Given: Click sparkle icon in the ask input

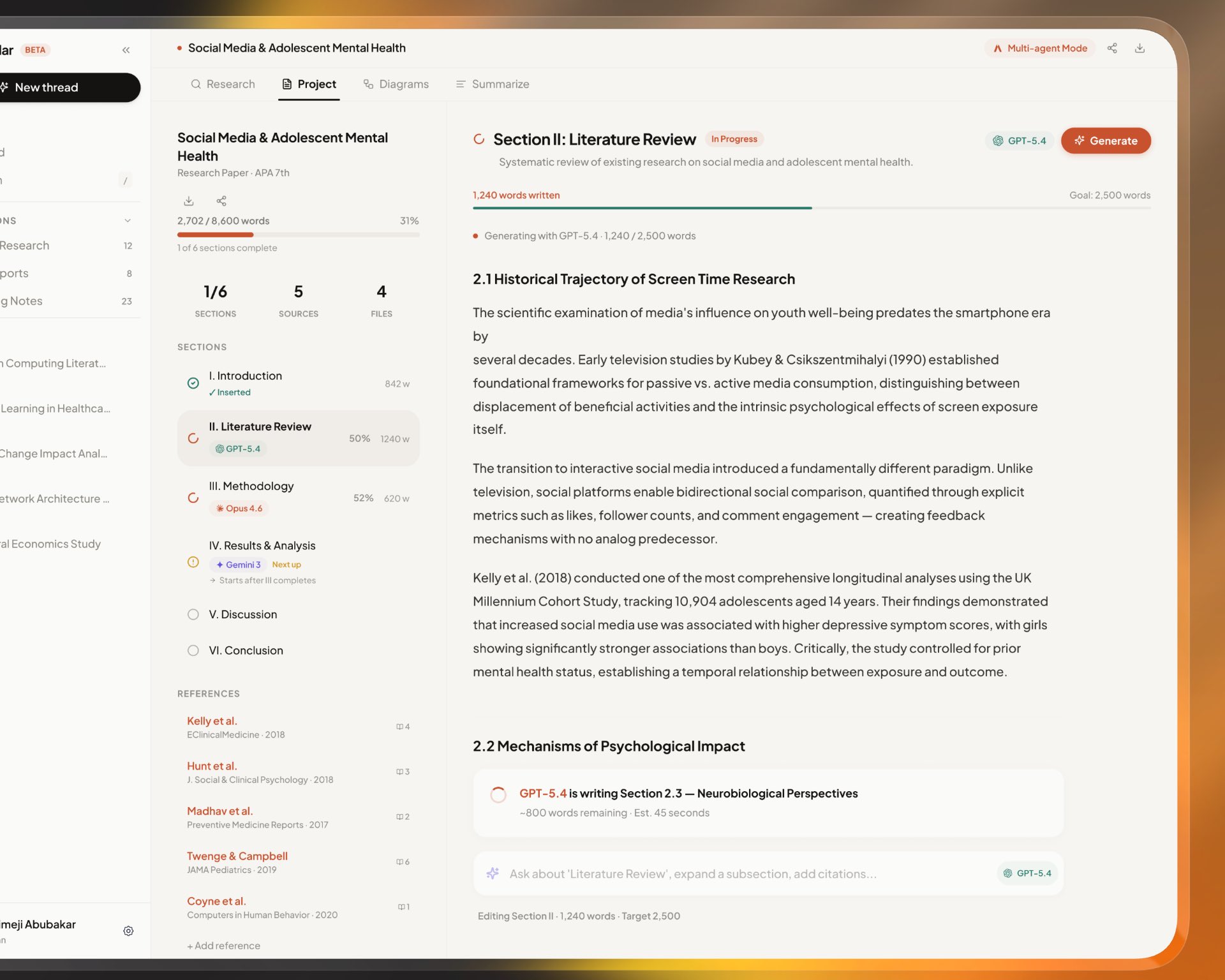Looking at the screenshot, I should point(493,873).
